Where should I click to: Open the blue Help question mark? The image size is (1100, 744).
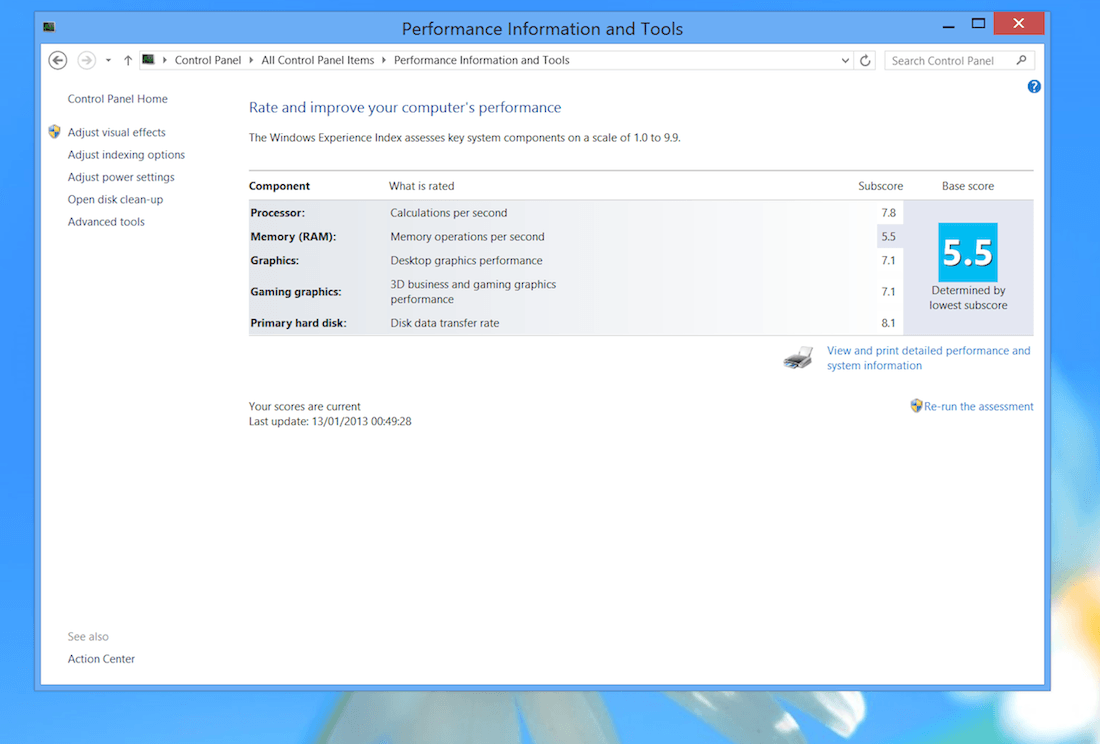pyautogui.click(x=1034, y=87)
